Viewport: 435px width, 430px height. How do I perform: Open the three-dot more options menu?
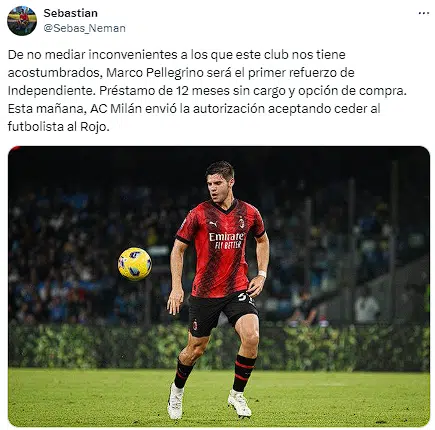424,13
